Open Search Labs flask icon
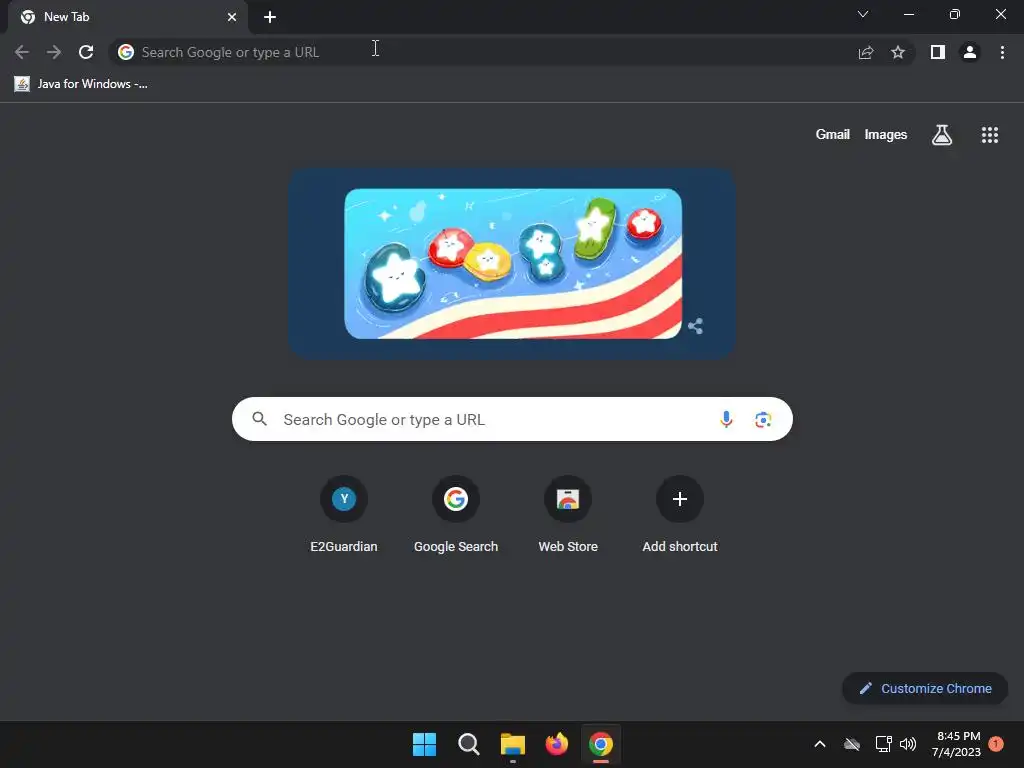The width and height of the screenshot is (1024, 768). click(942, 135)
